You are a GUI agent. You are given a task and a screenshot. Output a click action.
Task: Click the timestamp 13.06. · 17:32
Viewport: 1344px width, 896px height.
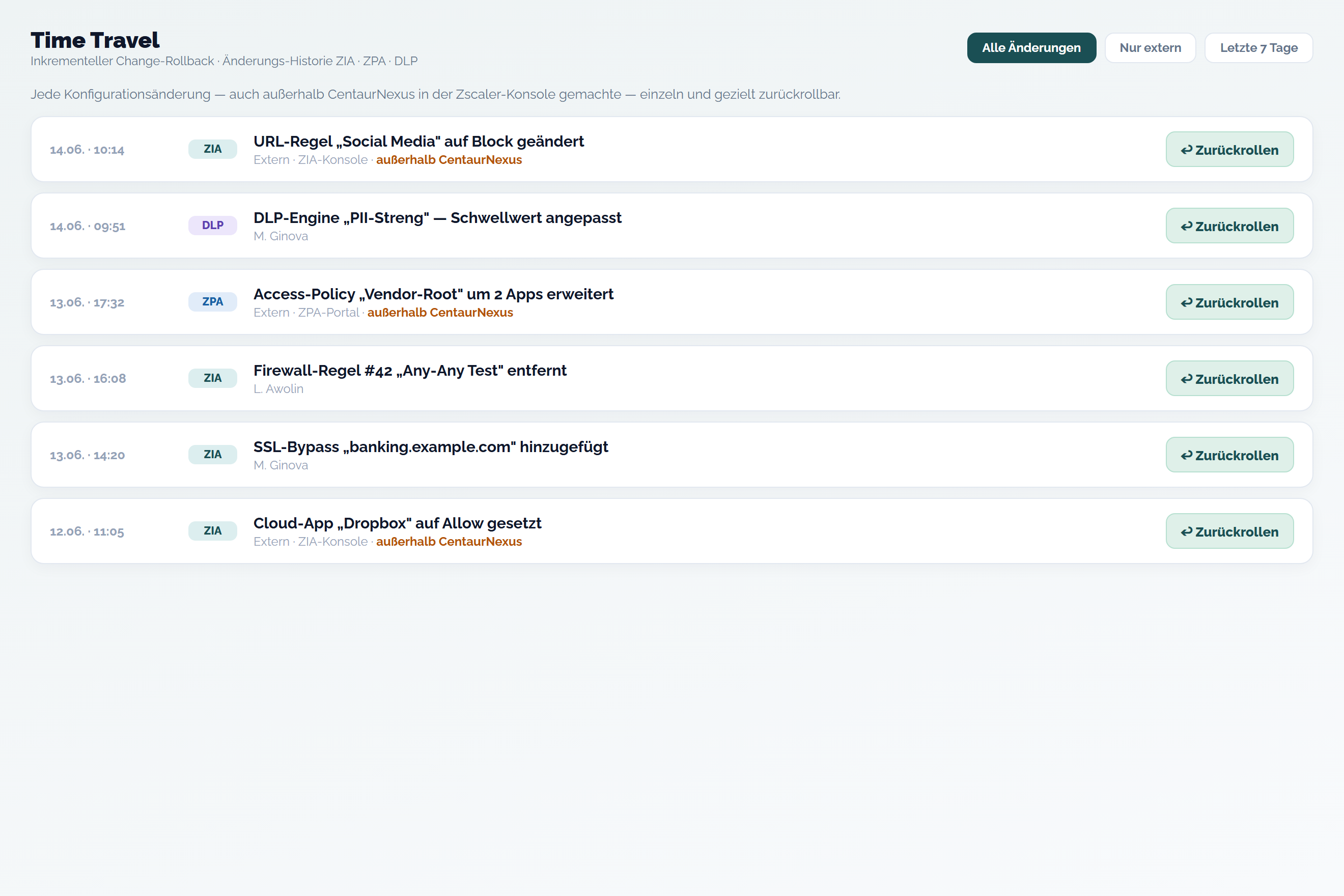point(87,302)
